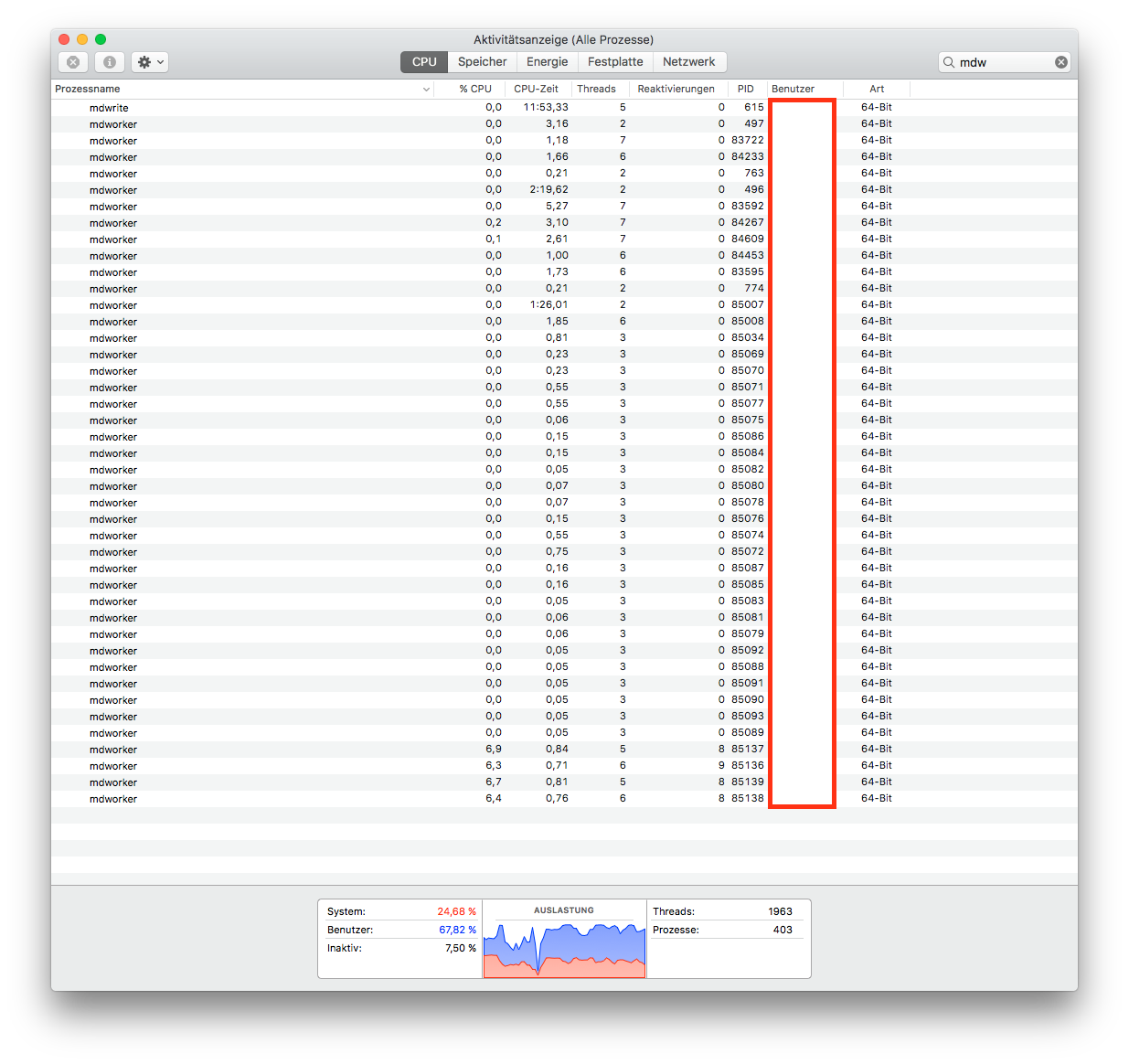Screen dimensions: 1129x1064
Task: Select the process with PID 85077
Action: click(564, 403)
